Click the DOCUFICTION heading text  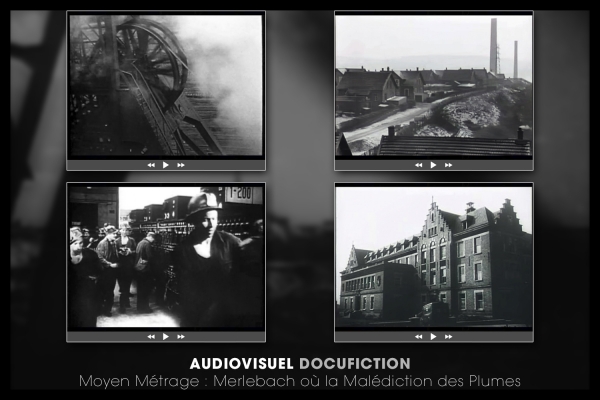(354, 364)
